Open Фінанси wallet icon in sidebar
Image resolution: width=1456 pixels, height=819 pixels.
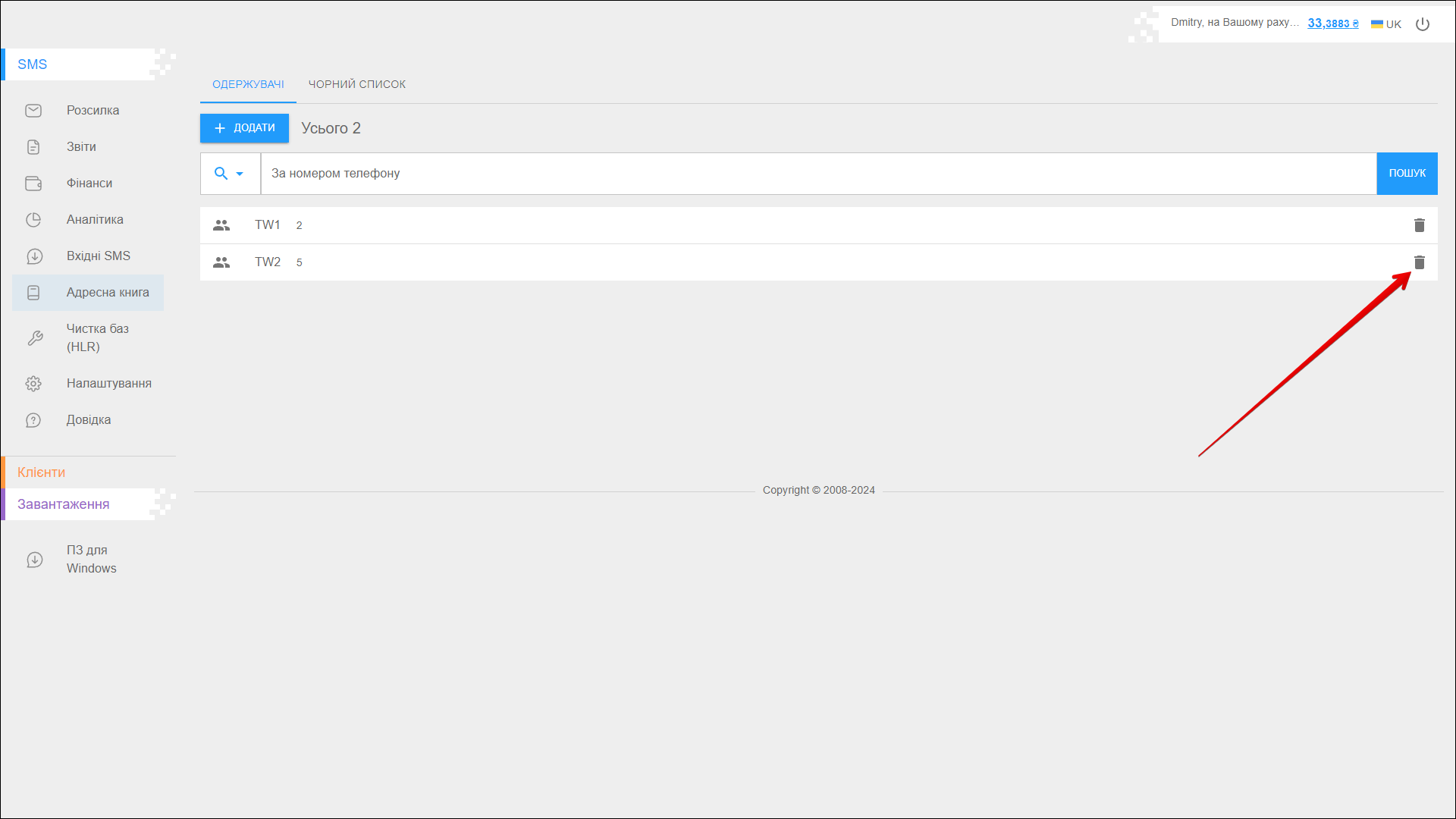click(x=33, y=184)
